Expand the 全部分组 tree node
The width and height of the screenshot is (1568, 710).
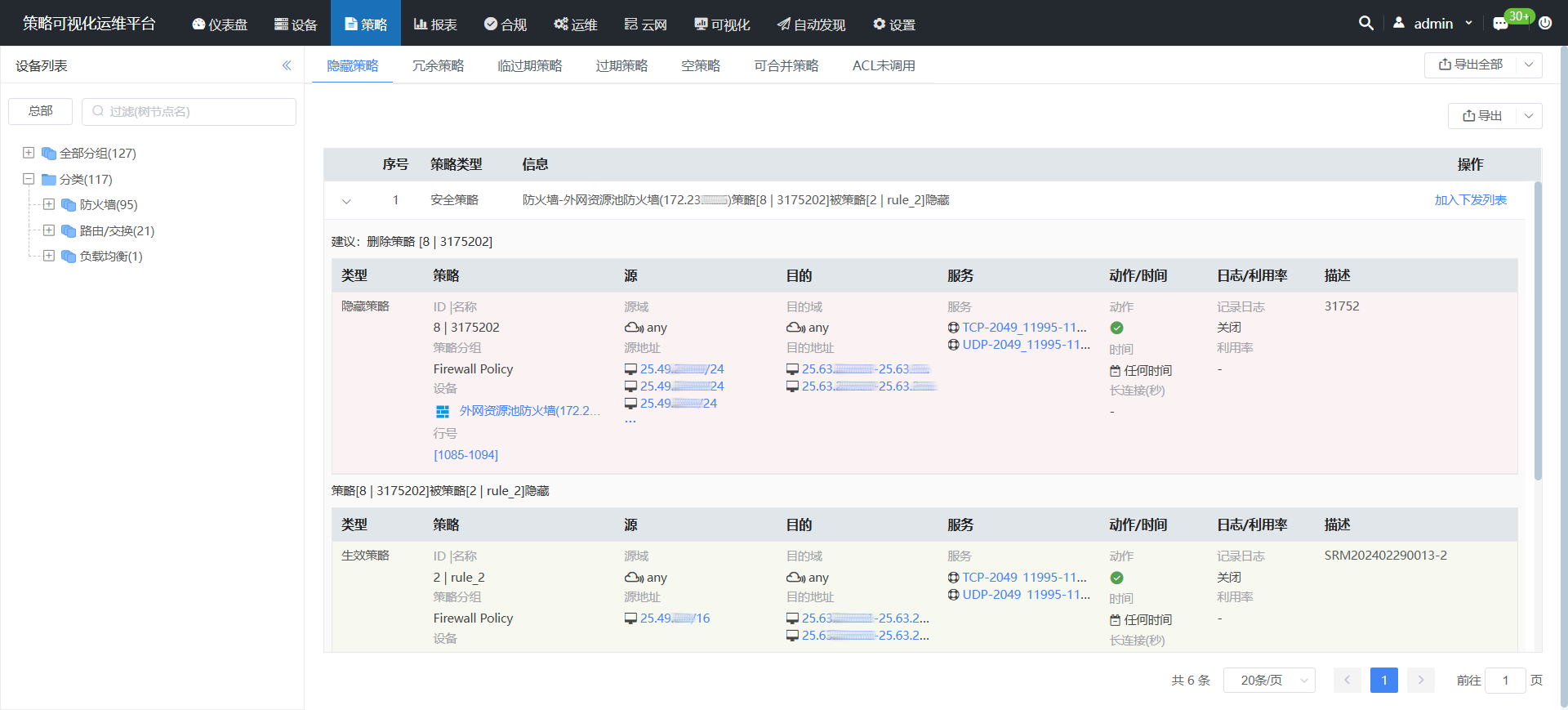pyautogui.click(x=29, y=153)
